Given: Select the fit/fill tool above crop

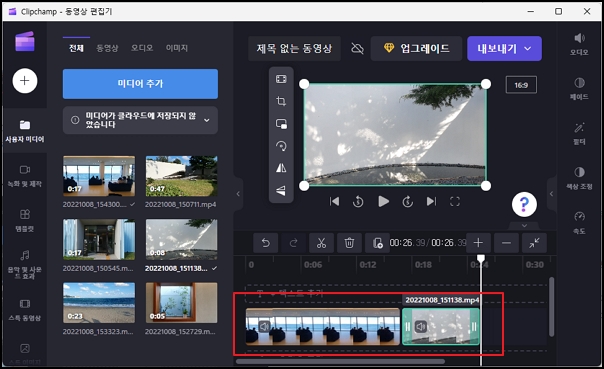Looking at the screenshot, I should tap(281, 79).
